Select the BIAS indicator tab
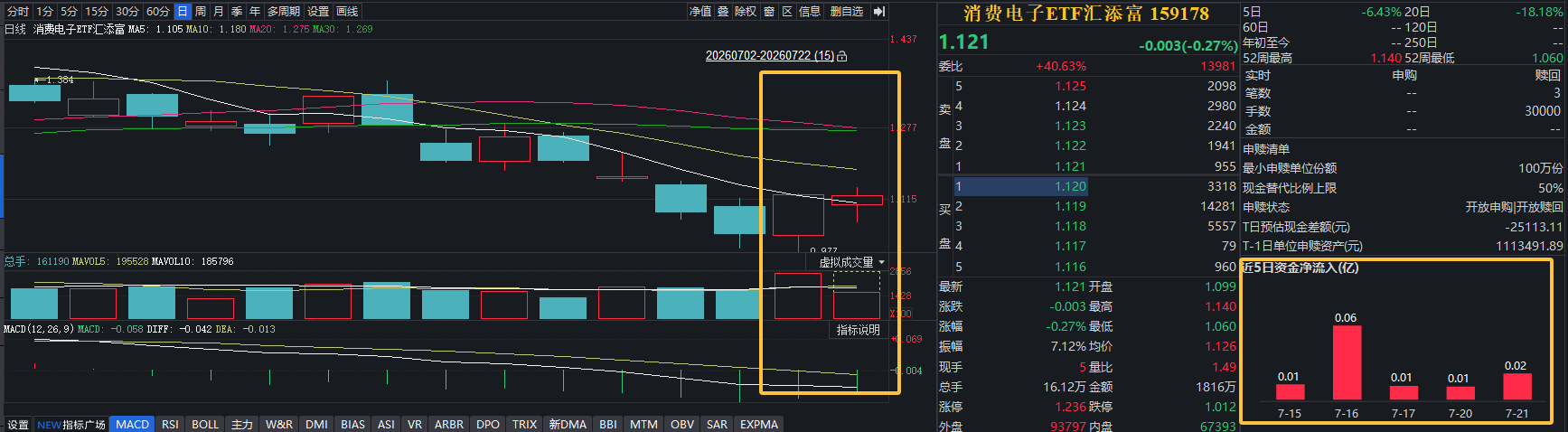This screenshot has width=1568, height=432. coord(353,425)
